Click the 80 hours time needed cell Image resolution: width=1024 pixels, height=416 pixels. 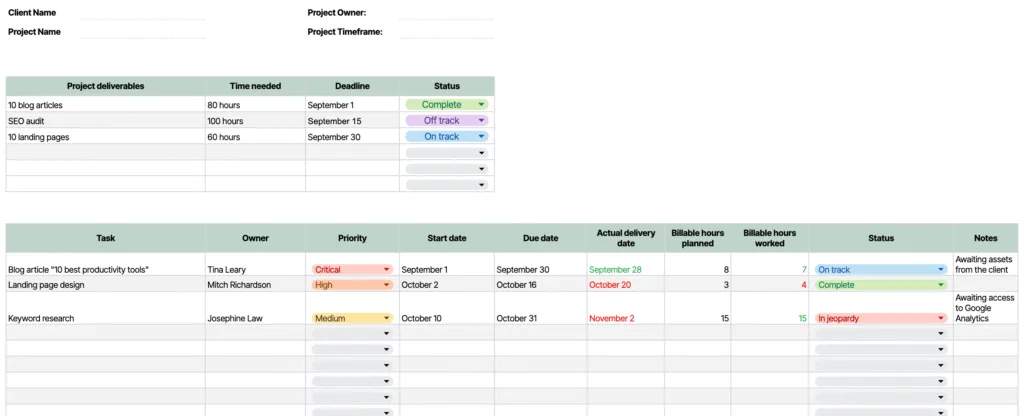[x=255, y=105]
